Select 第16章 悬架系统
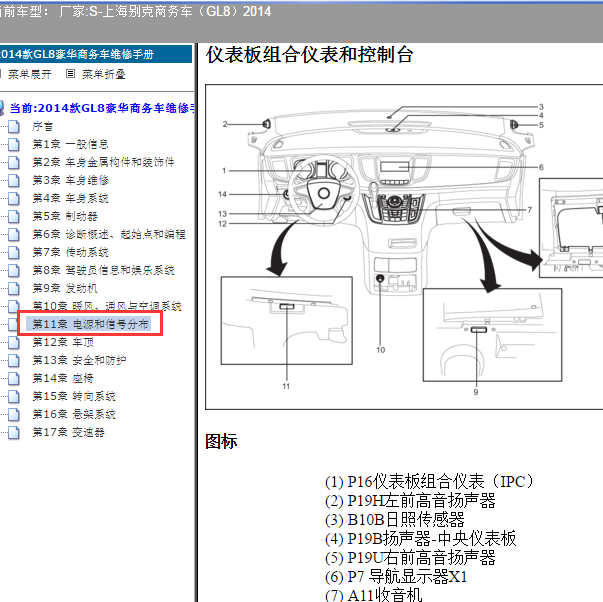603x602 pixels. point(74,414)
